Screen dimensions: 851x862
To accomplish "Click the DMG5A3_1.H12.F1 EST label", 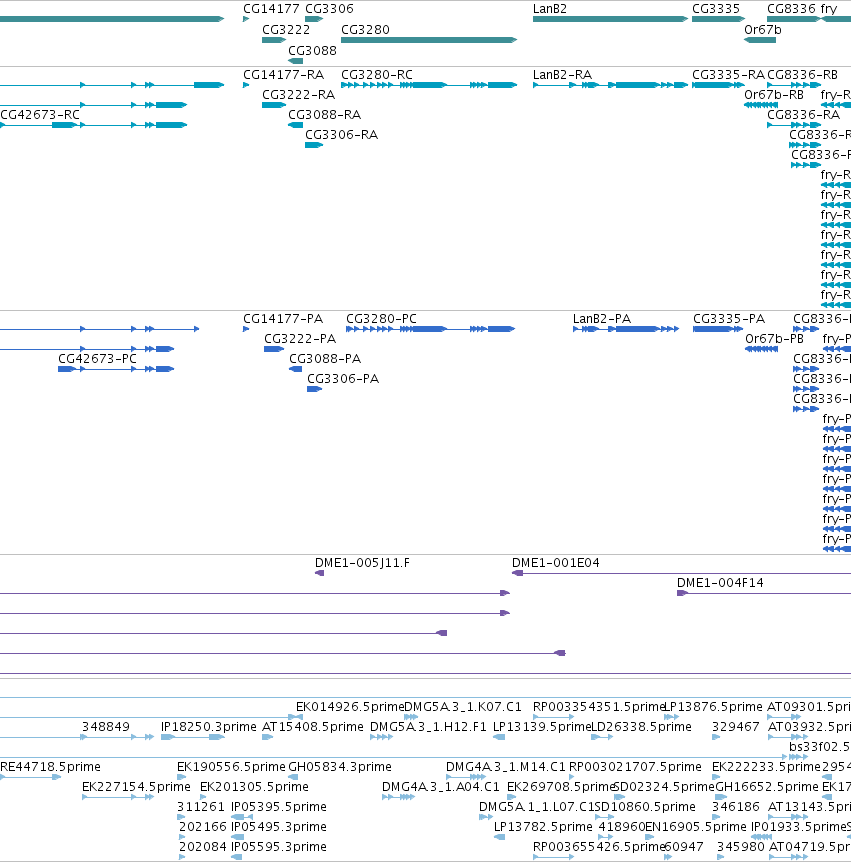I will click(x=428, y=727).
